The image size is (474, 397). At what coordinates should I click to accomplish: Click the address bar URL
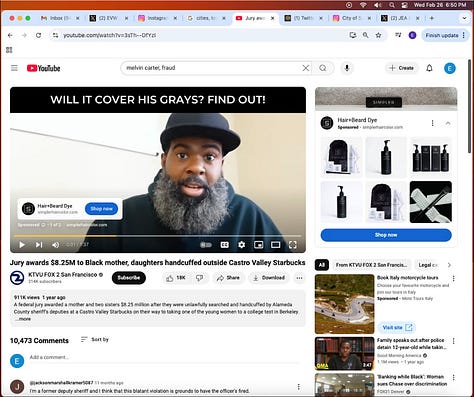point(110,35)
